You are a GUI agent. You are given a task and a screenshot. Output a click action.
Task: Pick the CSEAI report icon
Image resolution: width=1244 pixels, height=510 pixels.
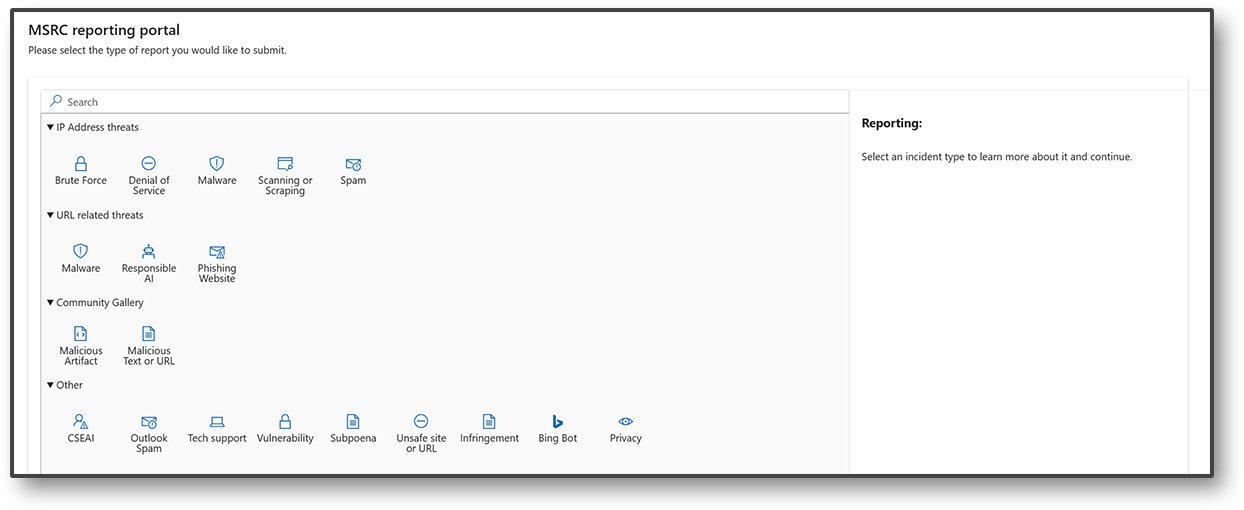point(81,422)
